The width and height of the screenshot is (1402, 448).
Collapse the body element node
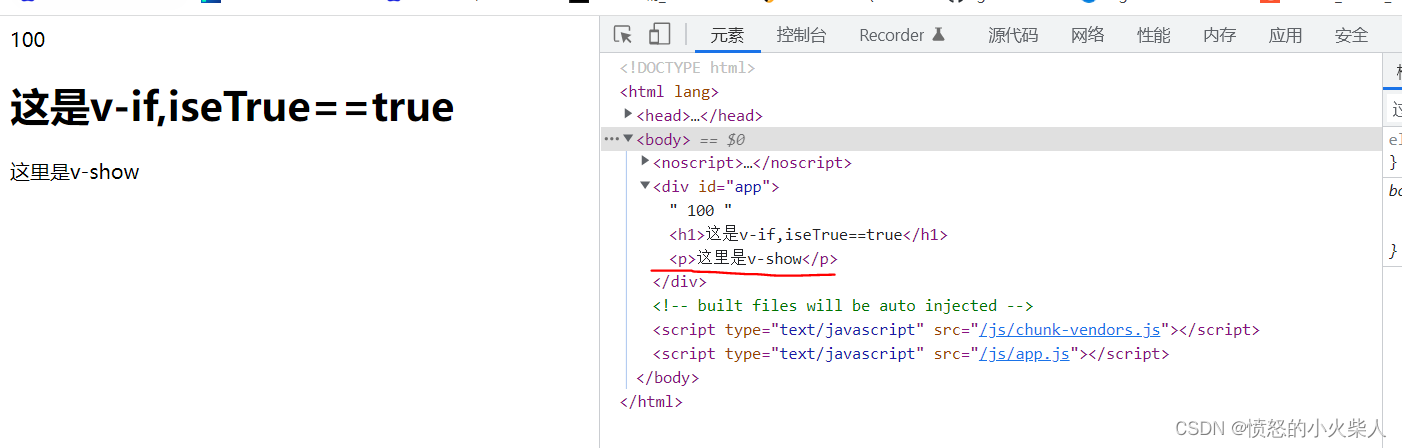pos(628,139)
